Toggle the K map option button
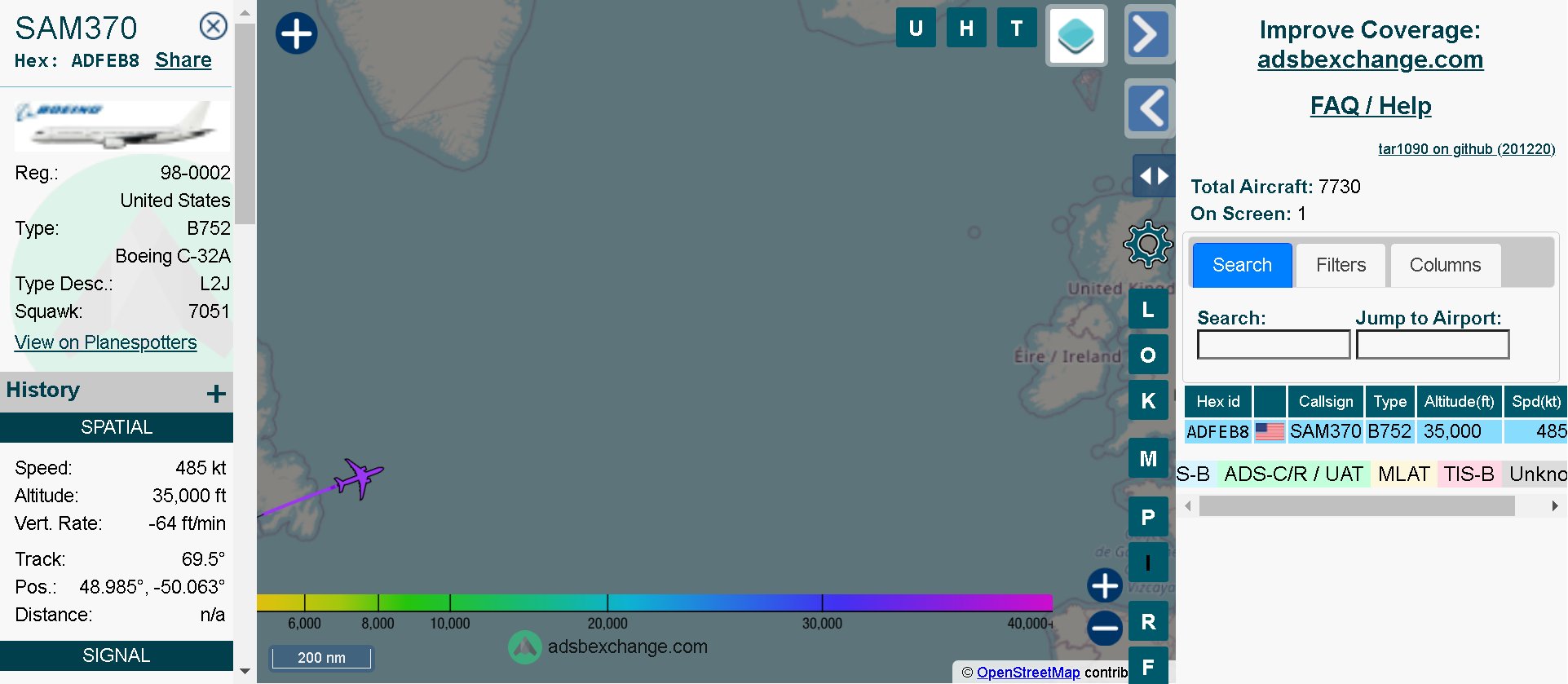The height and width of the screenshot is (684, 1568). point(1148,400)
